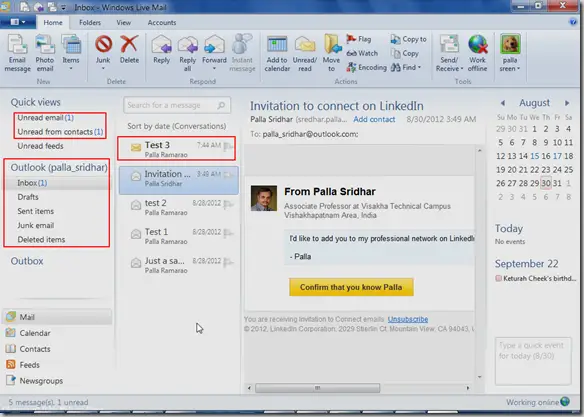This screenshot has height=417, width=584.
Task: Flag the selected message
Action: point(359,39)
